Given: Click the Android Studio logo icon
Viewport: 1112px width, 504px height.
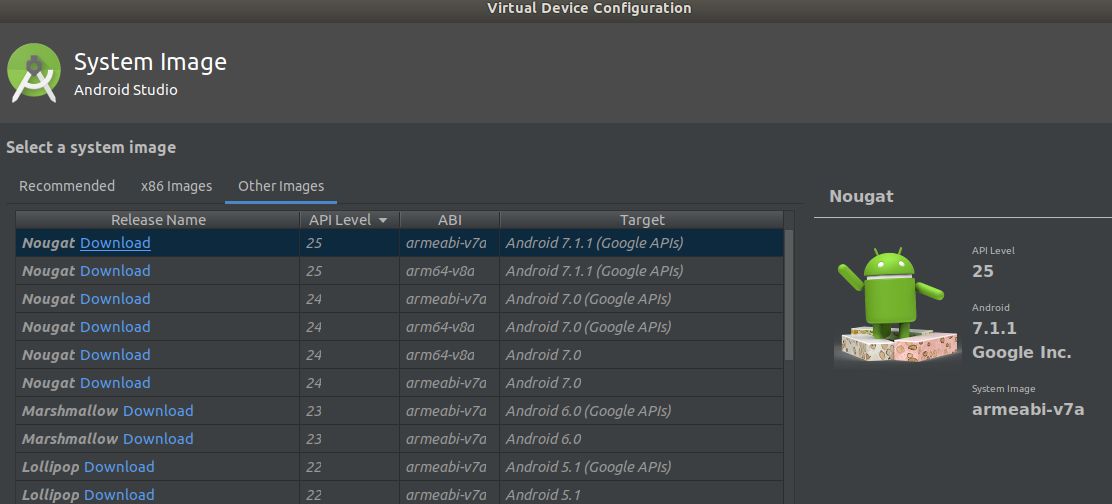Looking at the screenshot, I should pyautogui.click(x=33, y=72).
